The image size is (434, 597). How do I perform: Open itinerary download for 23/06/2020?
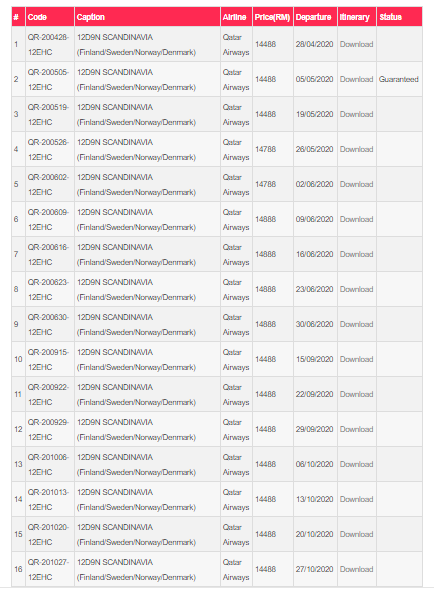point(356,289)
